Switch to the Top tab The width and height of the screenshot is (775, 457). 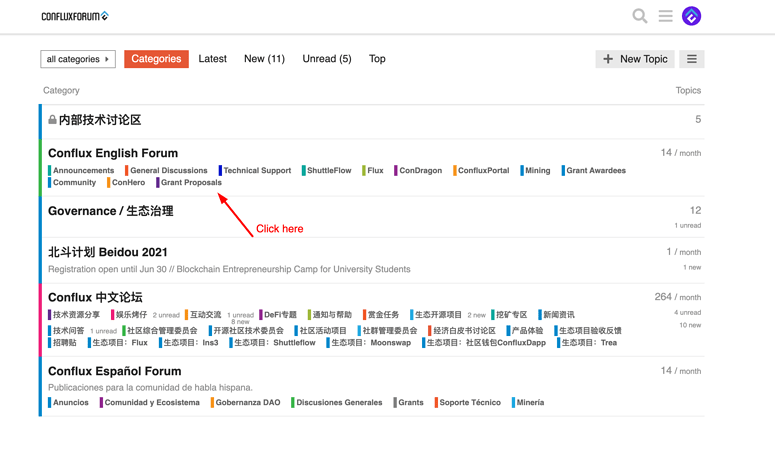pos(377,59)
